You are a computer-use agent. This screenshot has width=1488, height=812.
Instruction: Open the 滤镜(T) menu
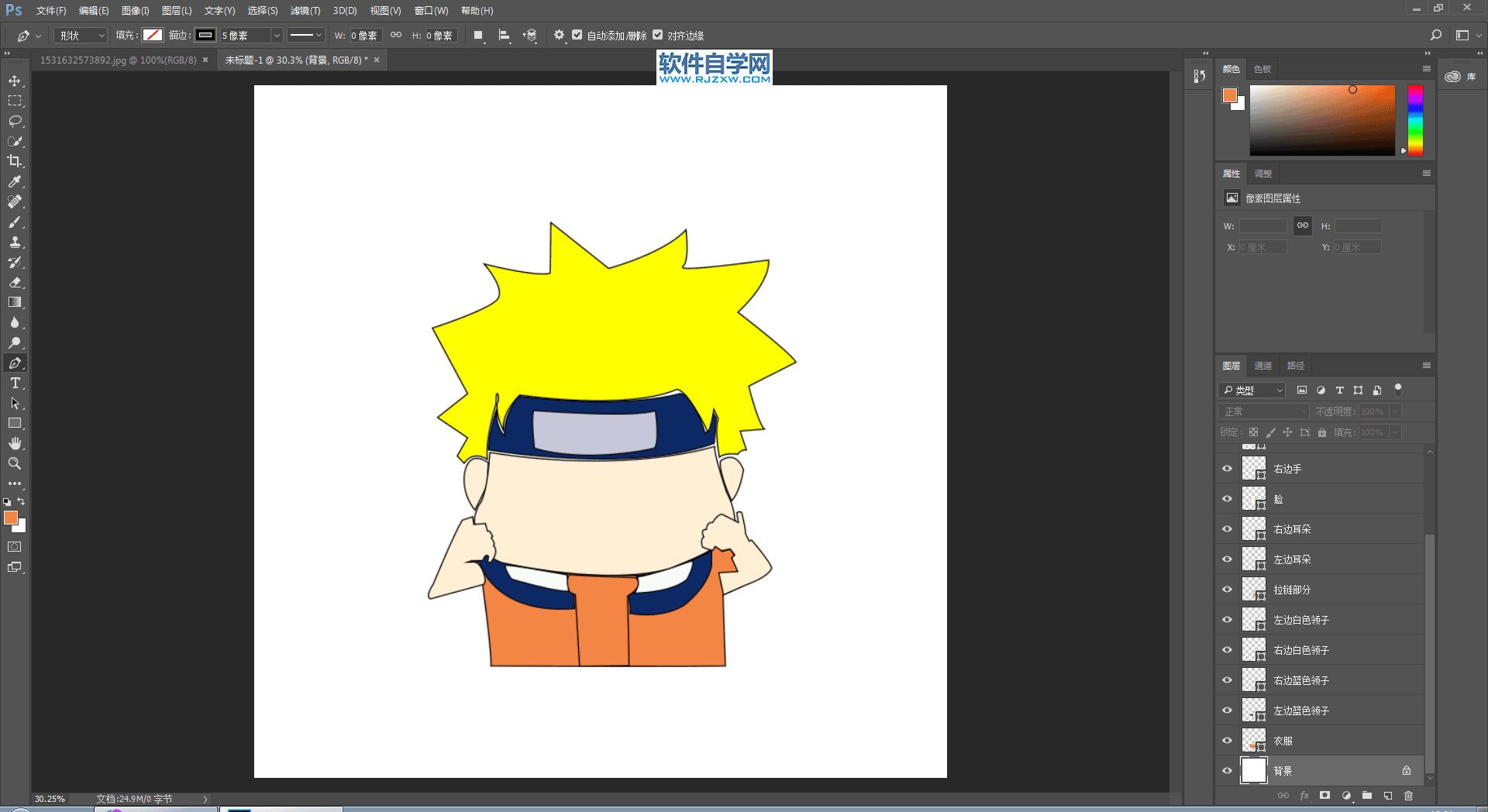(305, 11)
